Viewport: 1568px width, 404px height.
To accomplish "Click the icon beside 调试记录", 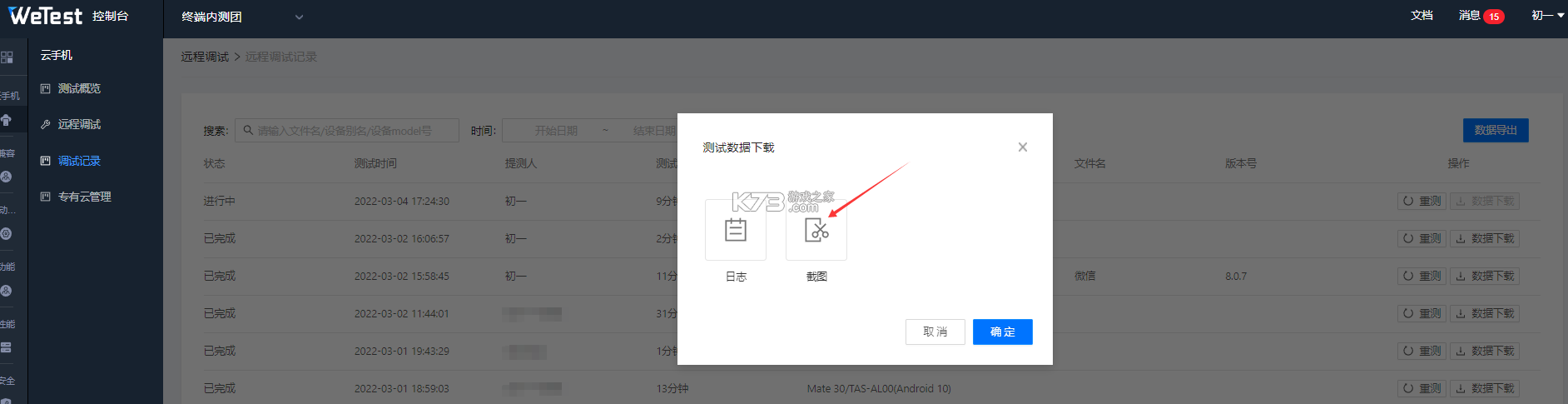I will (46, 161).
